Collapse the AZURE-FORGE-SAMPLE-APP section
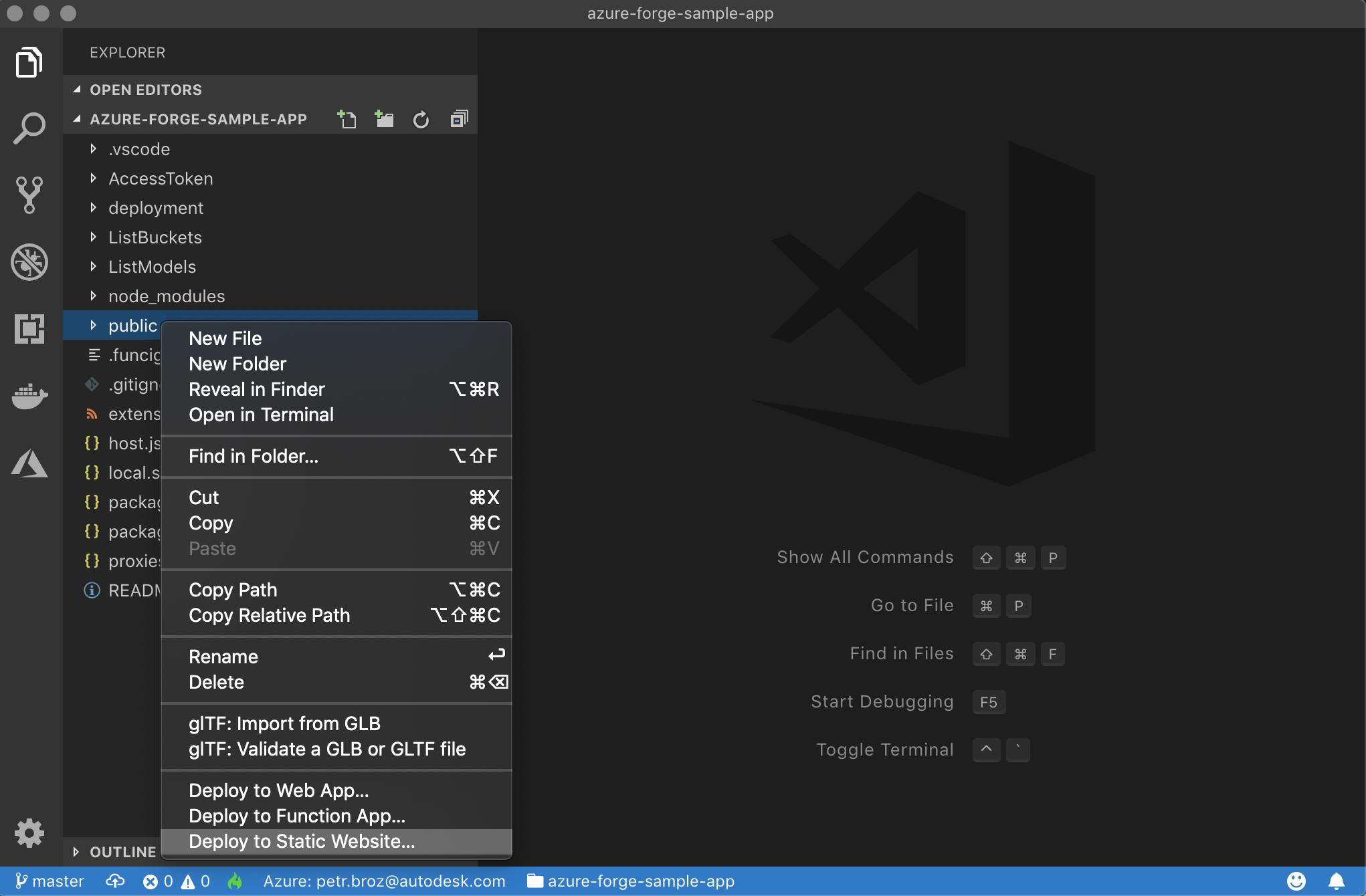This screenshot has height=896, width=1366. coord(198,119)
